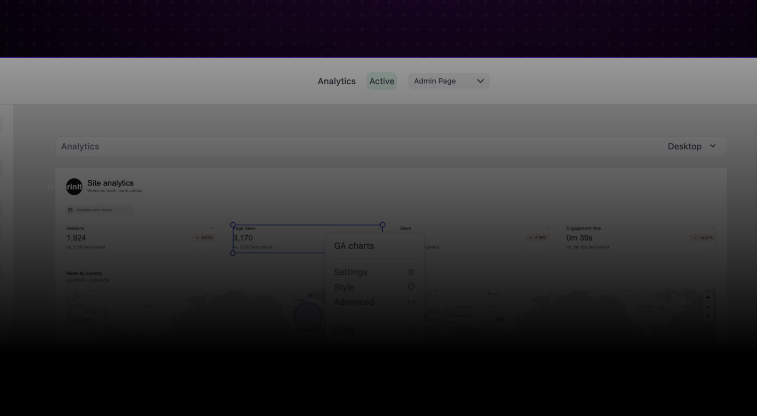Select Style in GA charts menu
The height and width of the screenshot is (416, 757).
coord(344,287)
